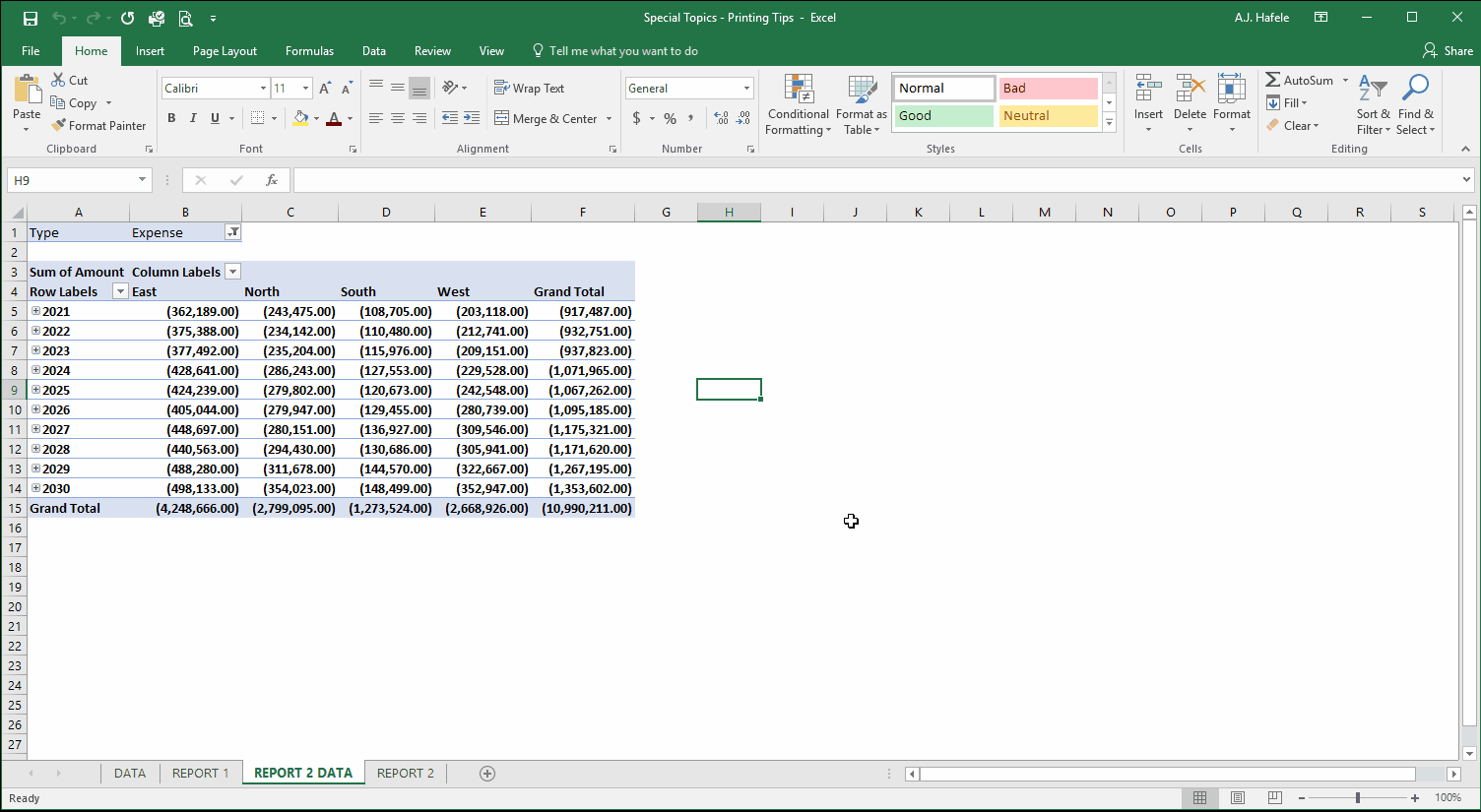The image size is (1481, 812).
Task: Decrease font size with small A icon
Action: (x=346, y=89)
